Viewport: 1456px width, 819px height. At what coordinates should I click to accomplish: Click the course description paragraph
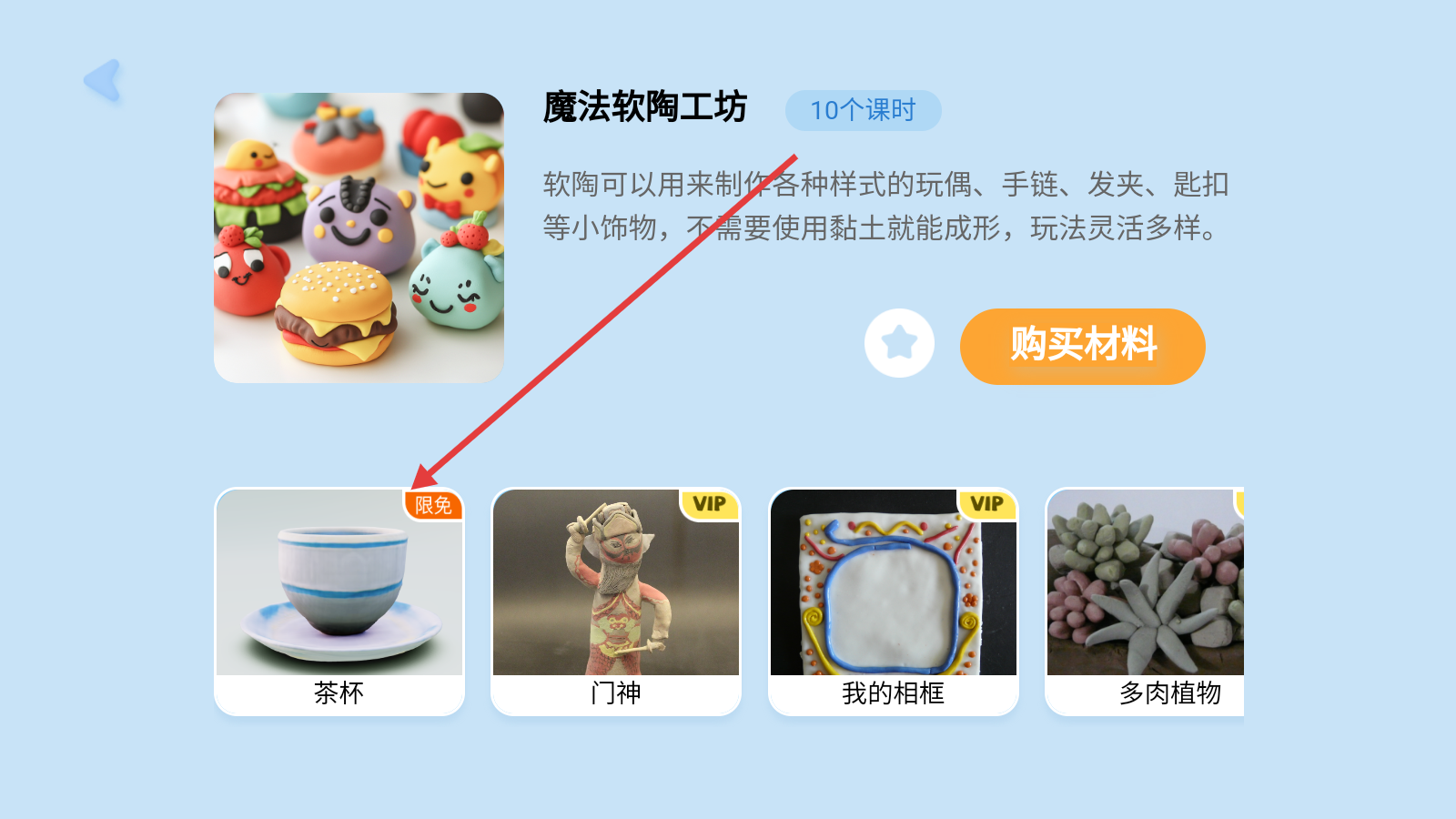click(x=885, y=206)
